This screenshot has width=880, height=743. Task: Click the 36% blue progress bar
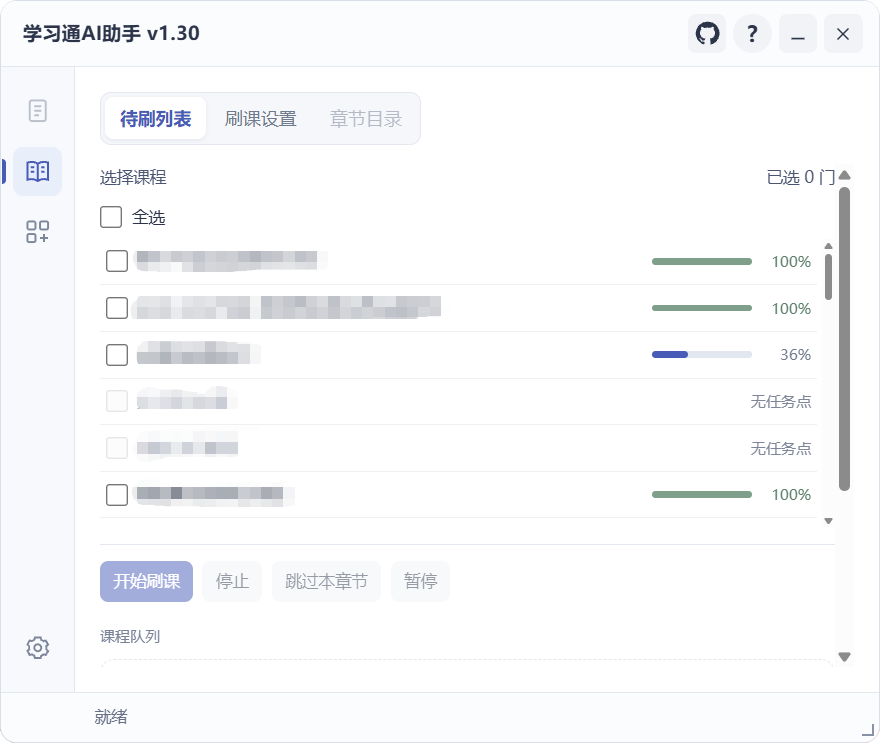tap(702, 355)
